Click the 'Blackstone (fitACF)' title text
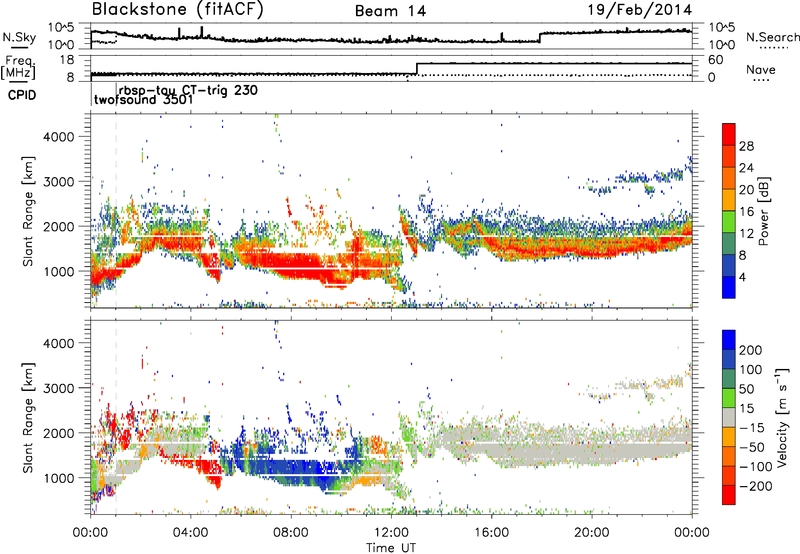The height and width of the screenshot is (554, 800). (x=177, y=10)
